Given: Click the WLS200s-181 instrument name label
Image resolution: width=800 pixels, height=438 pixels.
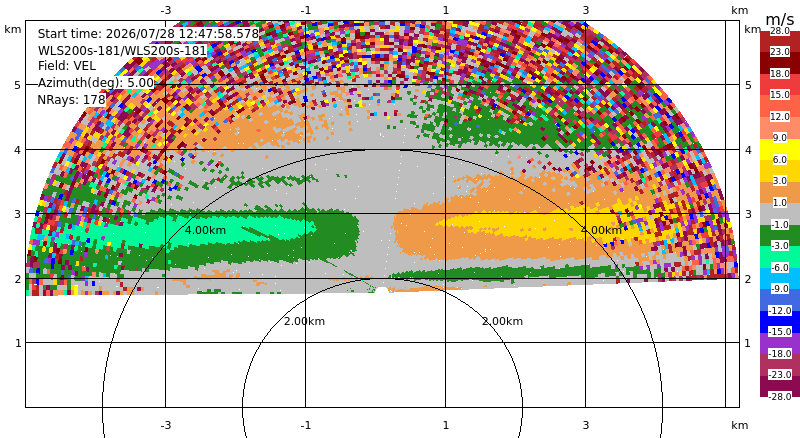Looking at the screenshot, I should click(122, 51).
